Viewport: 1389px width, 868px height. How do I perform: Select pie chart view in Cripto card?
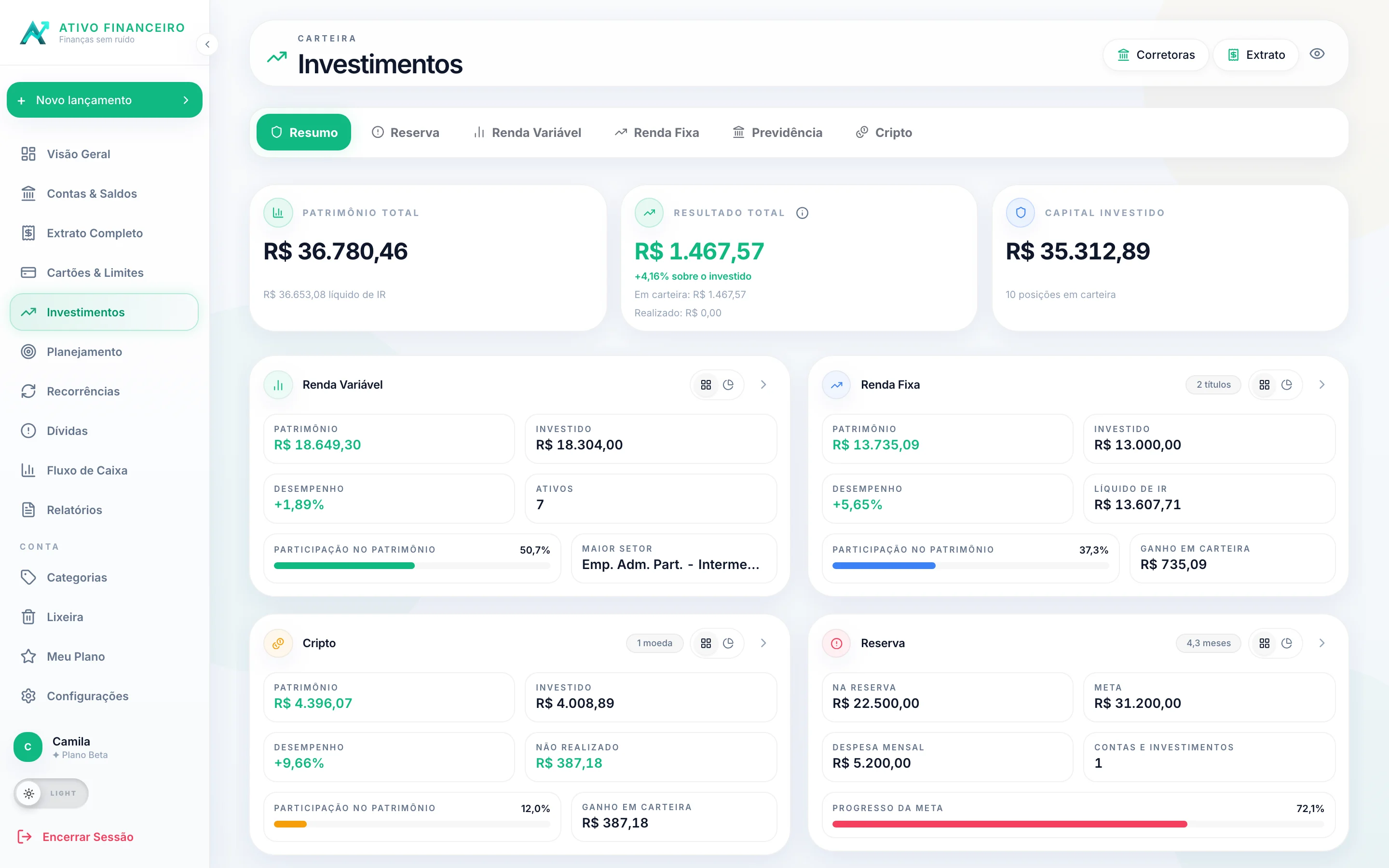[728, 643]
